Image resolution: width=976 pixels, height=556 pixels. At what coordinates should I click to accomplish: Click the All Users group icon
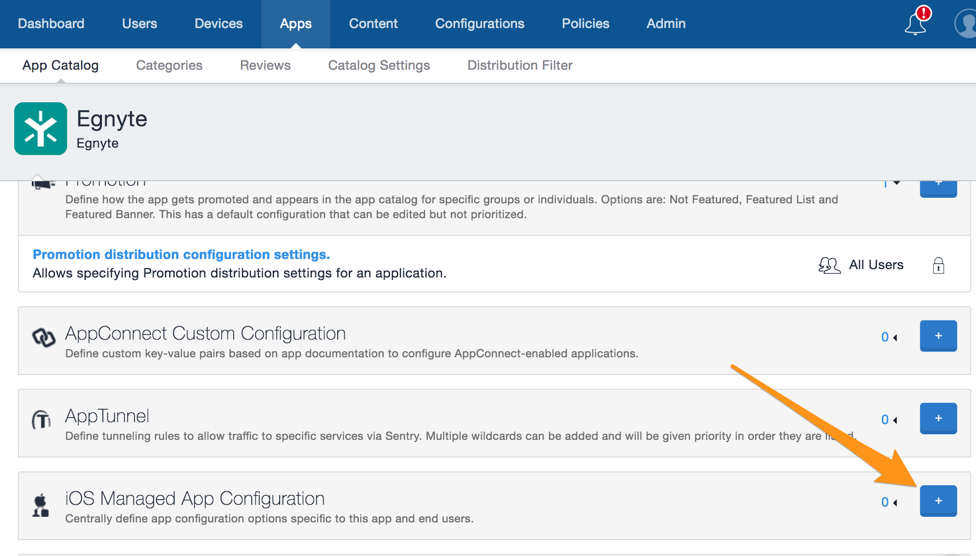tap(829, 265)
